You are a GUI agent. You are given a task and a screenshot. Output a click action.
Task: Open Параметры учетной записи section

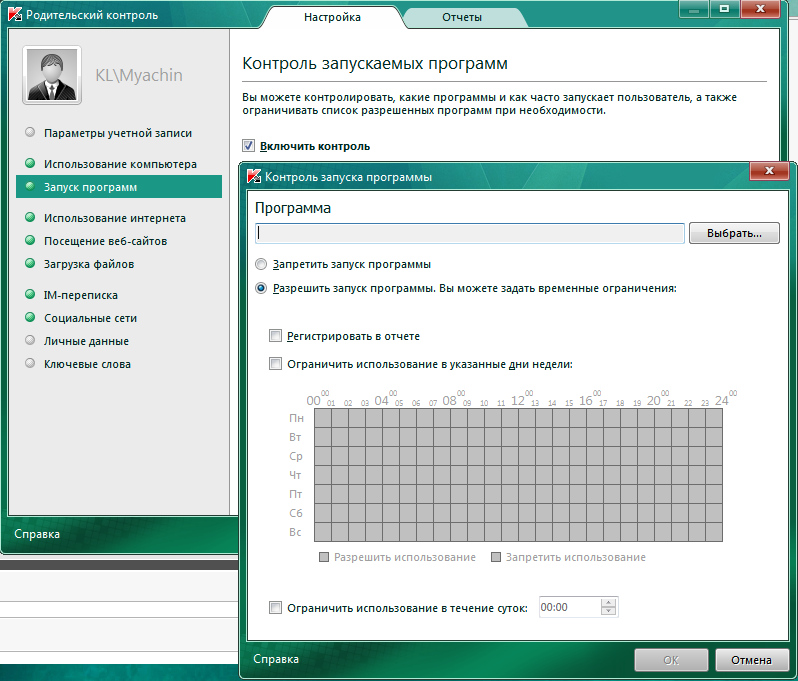pyautogui.click(x=118, y=133)
